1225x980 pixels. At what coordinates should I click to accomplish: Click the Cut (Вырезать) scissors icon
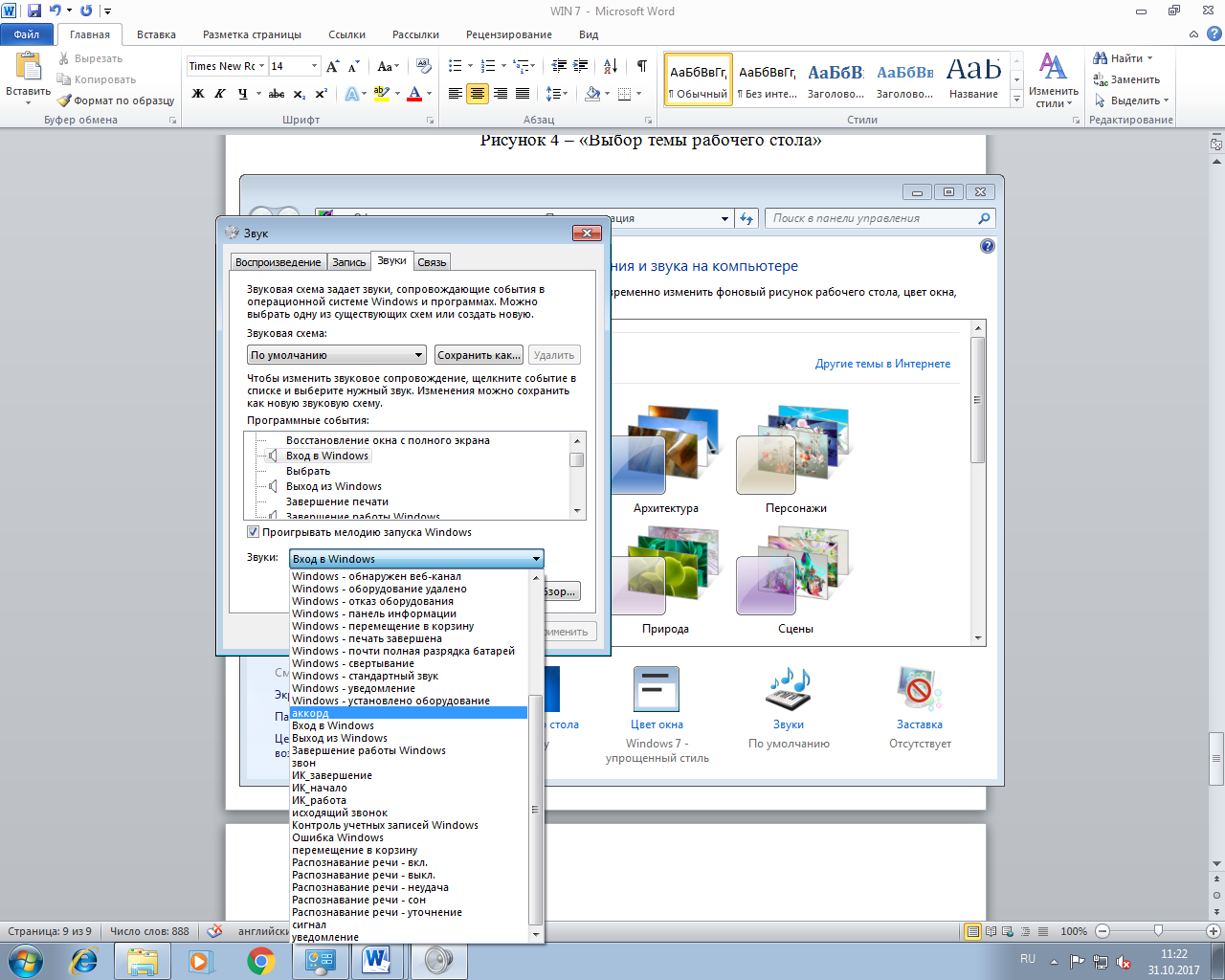(64, 58)
